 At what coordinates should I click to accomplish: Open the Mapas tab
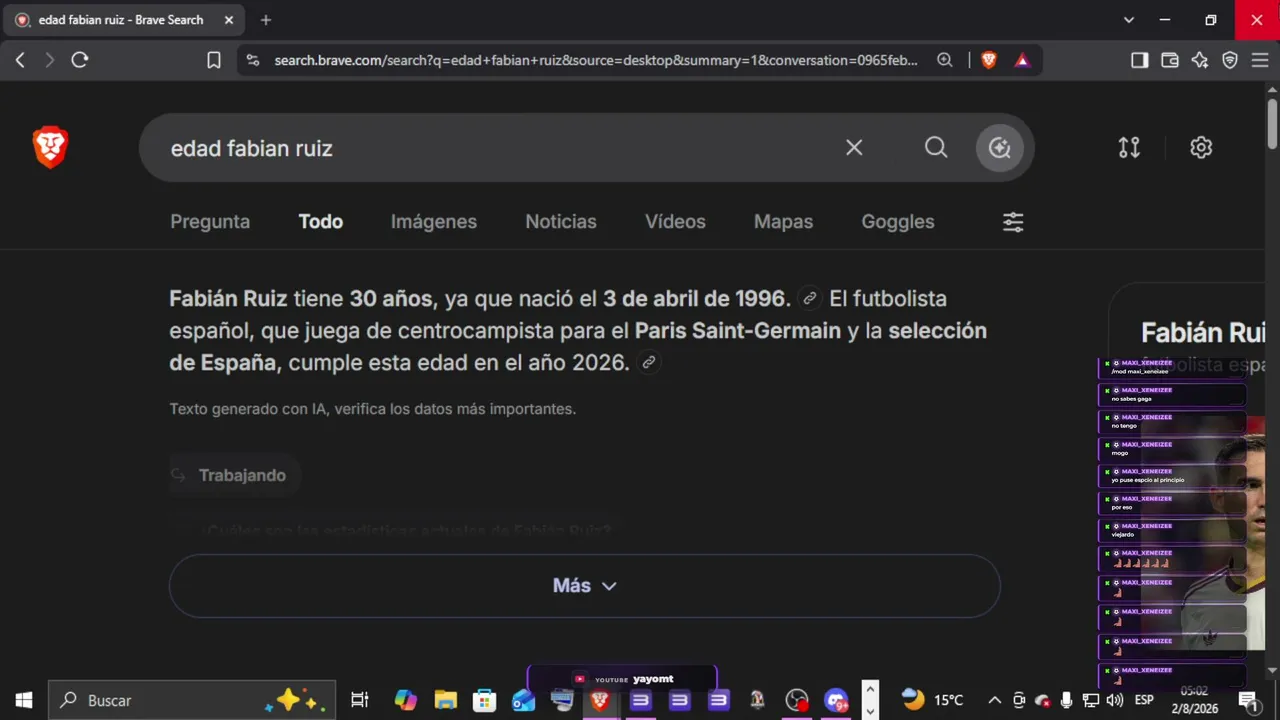coord(783,222)
